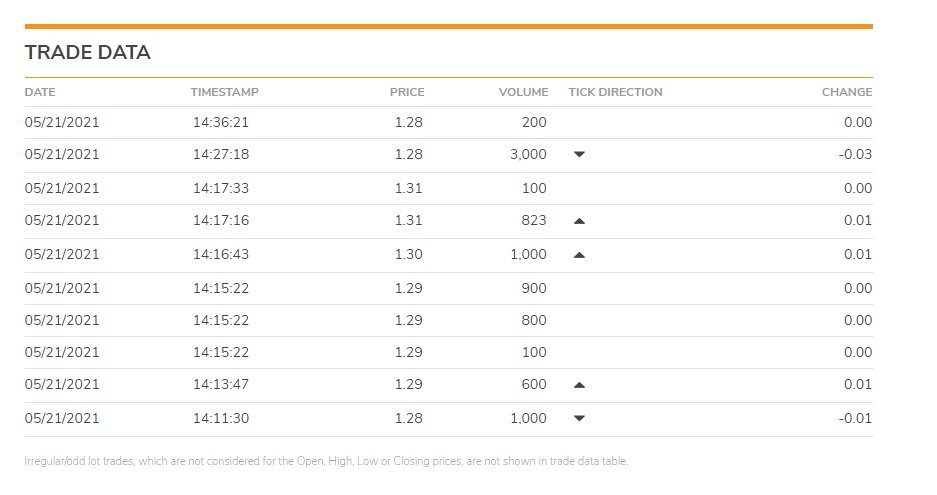Click the irregular/odd lot trades footnote

326,461
